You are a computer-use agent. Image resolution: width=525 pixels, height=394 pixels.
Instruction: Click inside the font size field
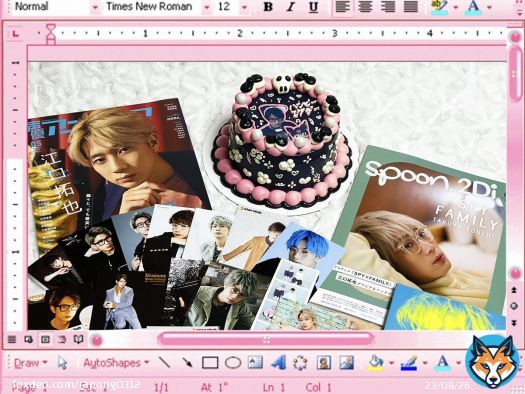(x=227, y=7)
